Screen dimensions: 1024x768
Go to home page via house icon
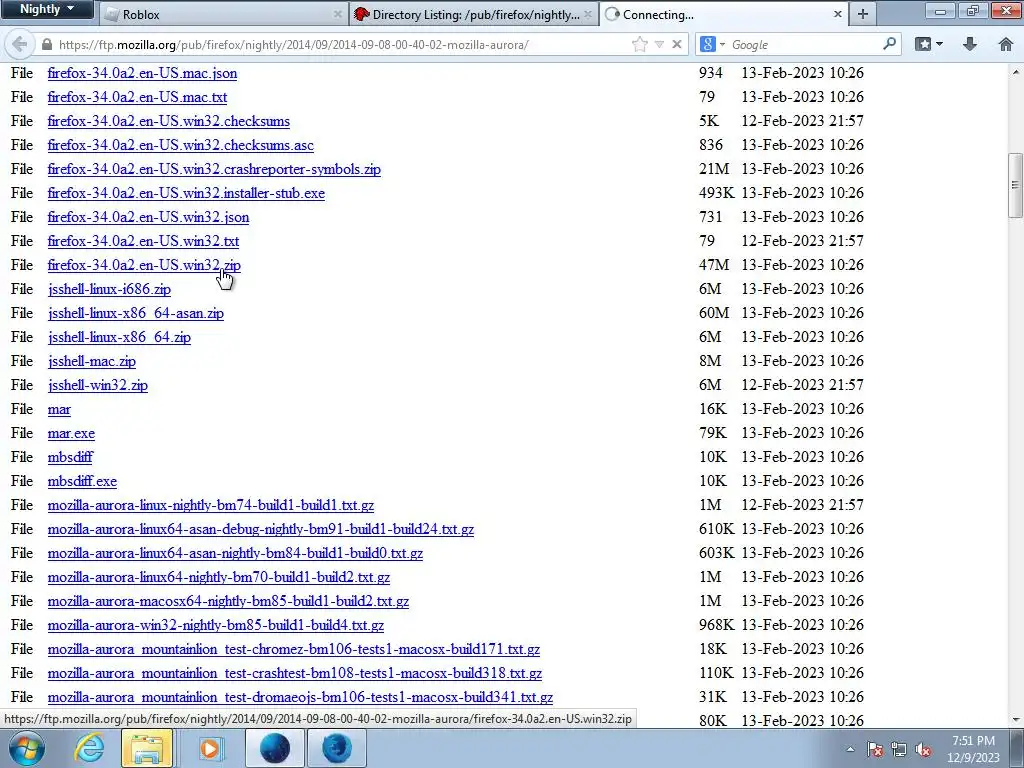pos(1006,44)
